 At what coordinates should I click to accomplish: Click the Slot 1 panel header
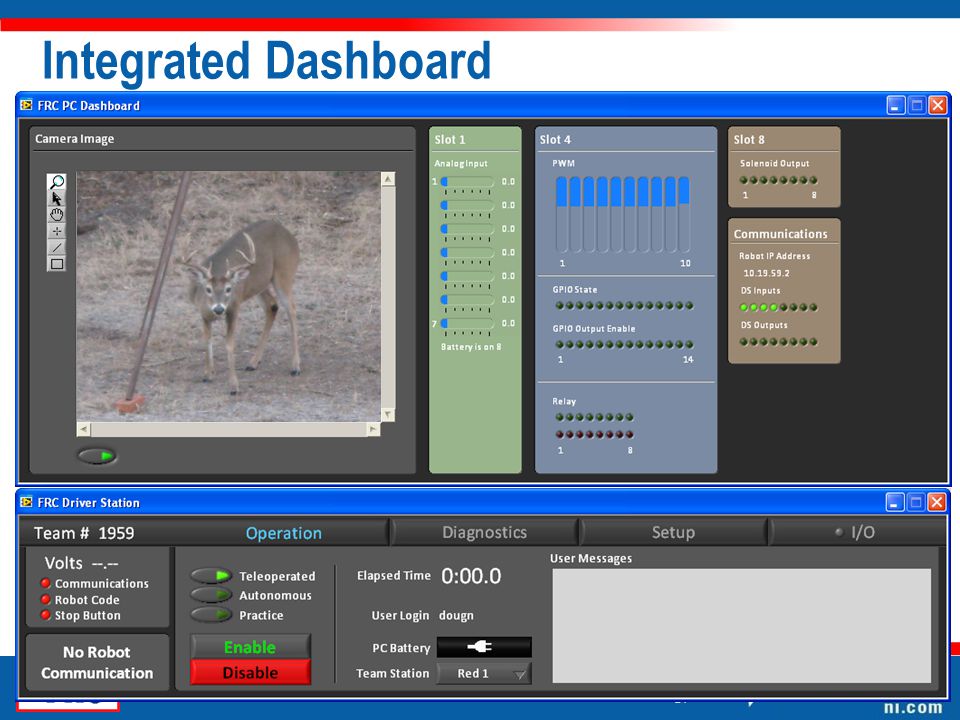point(450,140)
